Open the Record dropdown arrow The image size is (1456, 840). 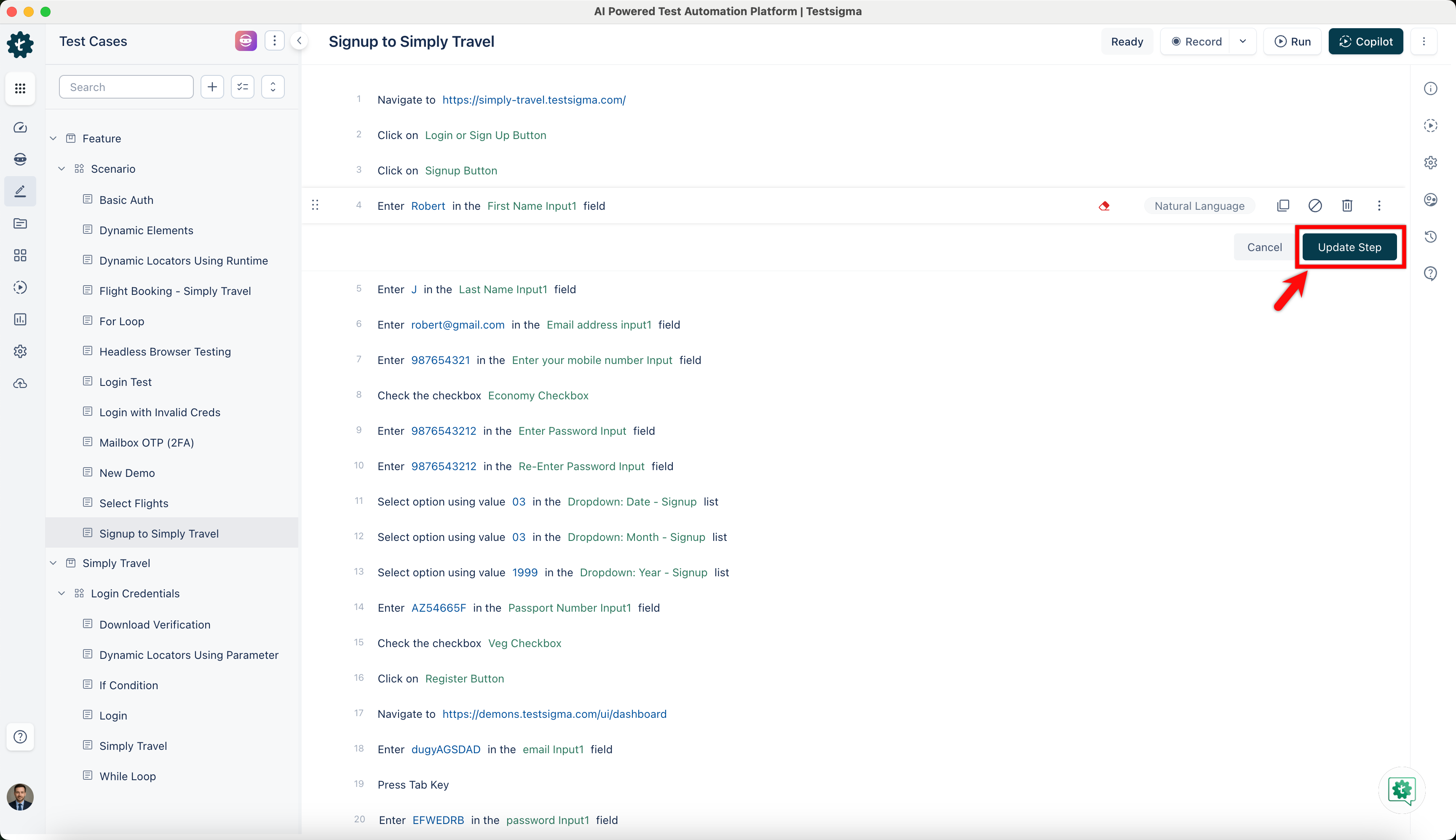click(1242, 42)
